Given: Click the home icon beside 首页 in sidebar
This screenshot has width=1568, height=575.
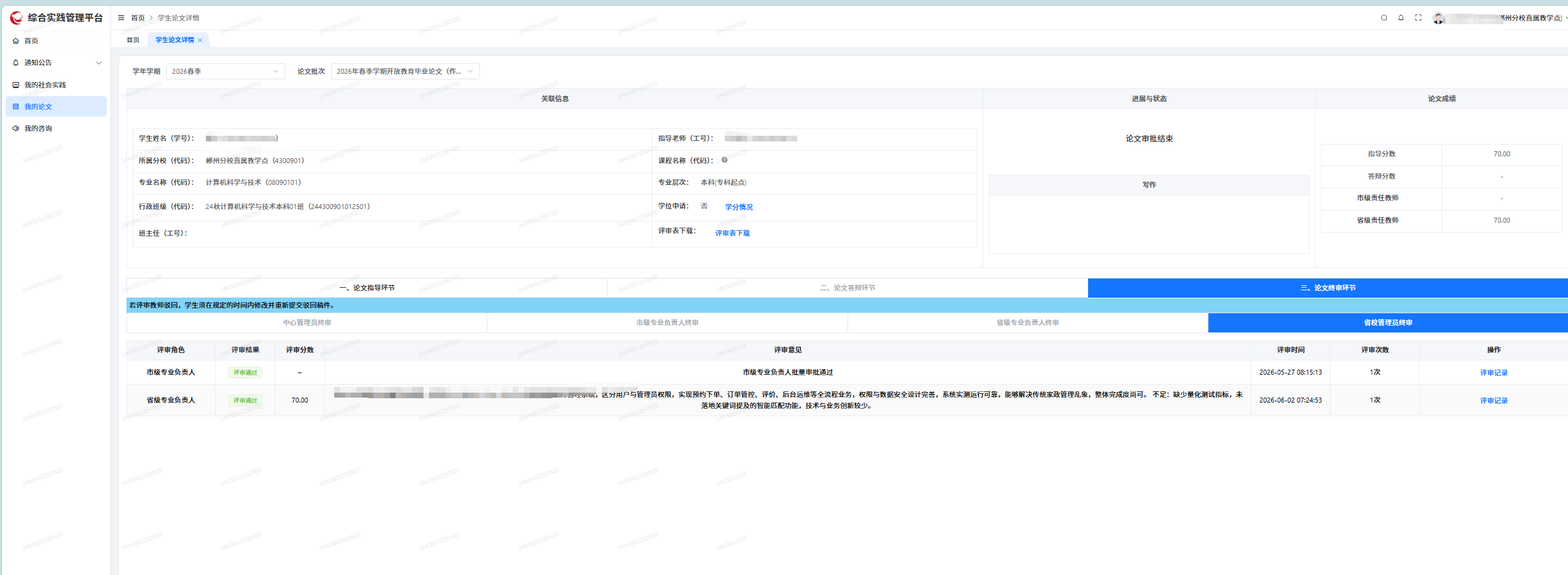Looking at the screenshot, I should 16,41.
